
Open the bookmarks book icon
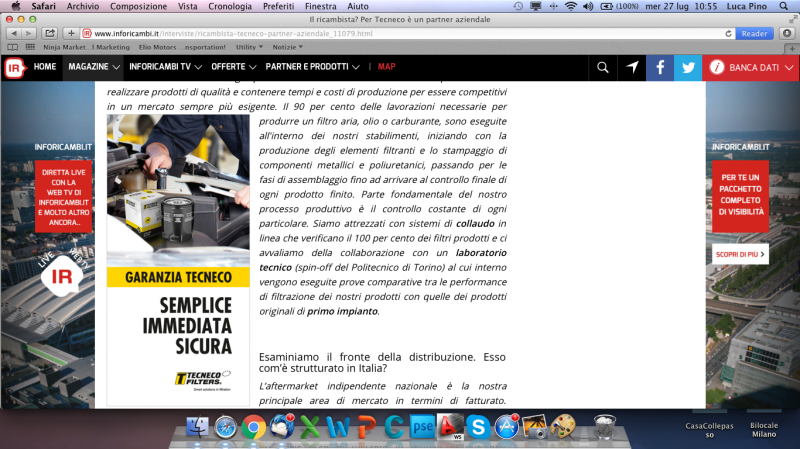pyautogui.click(x=13, y=47)
